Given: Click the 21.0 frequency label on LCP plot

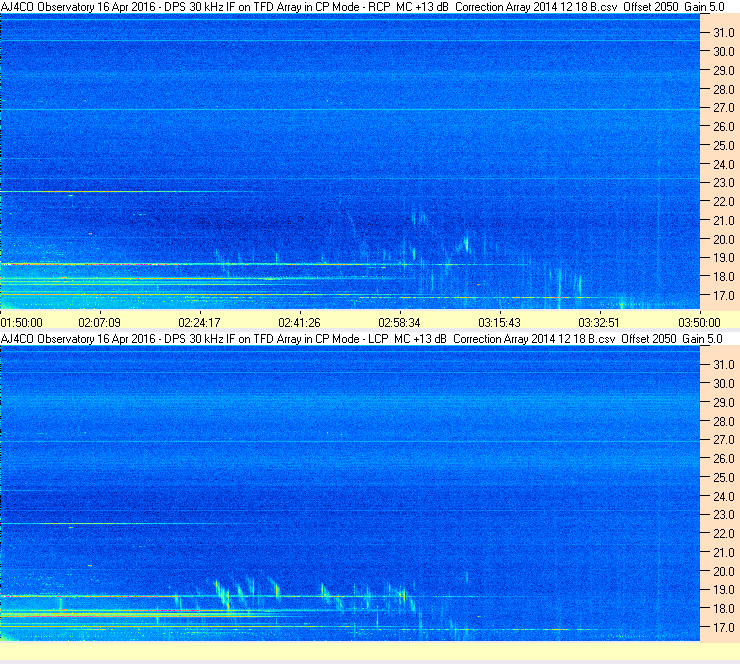Looking at the screenshot, I should pos(724,553).
